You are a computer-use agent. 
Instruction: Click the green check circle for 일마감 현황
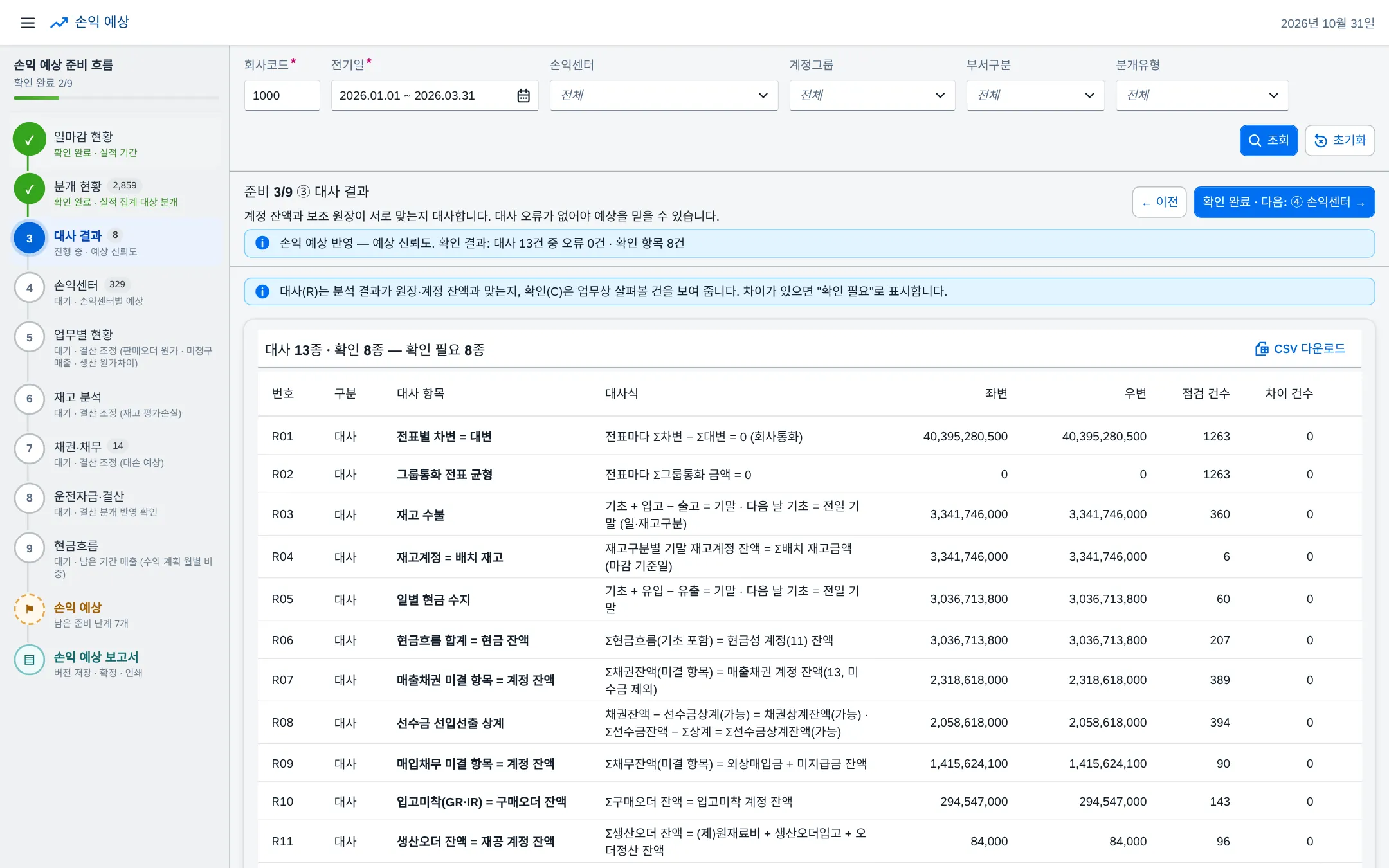(x=30, y=140)
